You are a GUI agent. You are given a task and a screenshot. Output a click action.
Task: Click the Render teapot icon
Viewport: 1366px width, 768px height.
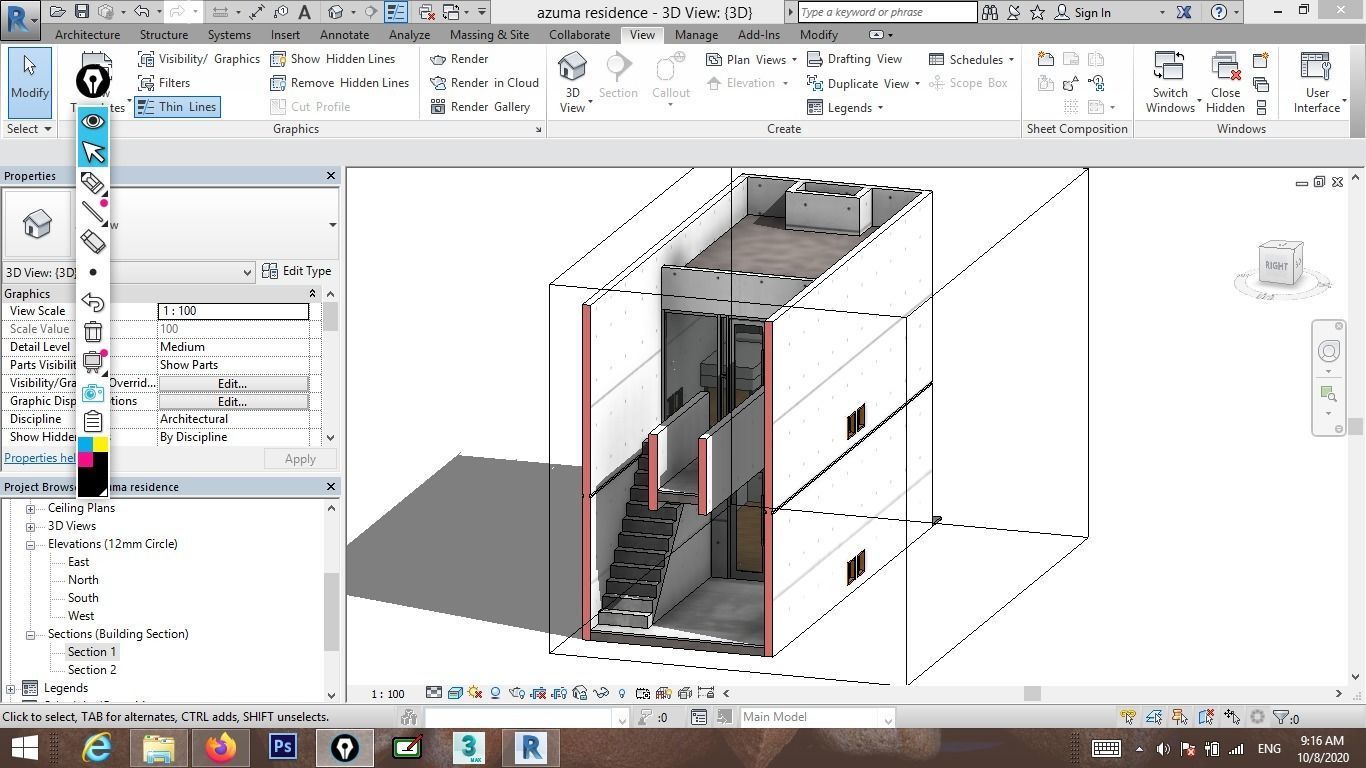438,59
